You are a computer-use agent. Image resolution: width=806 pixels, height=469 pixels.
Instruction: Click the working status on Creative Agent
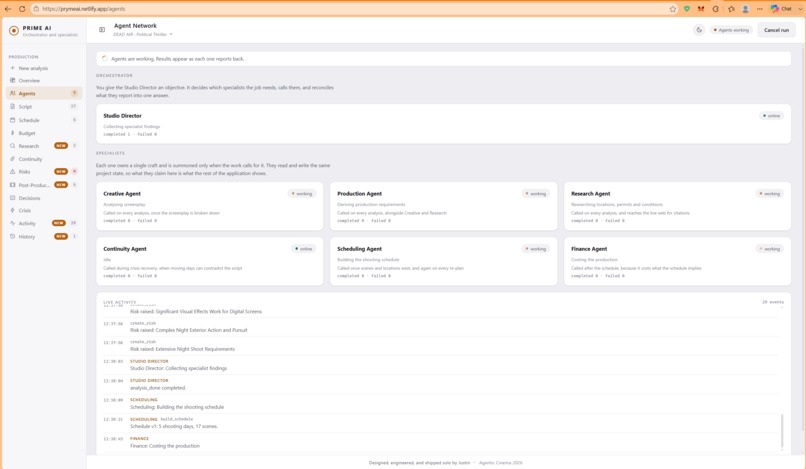coord(302,193)
